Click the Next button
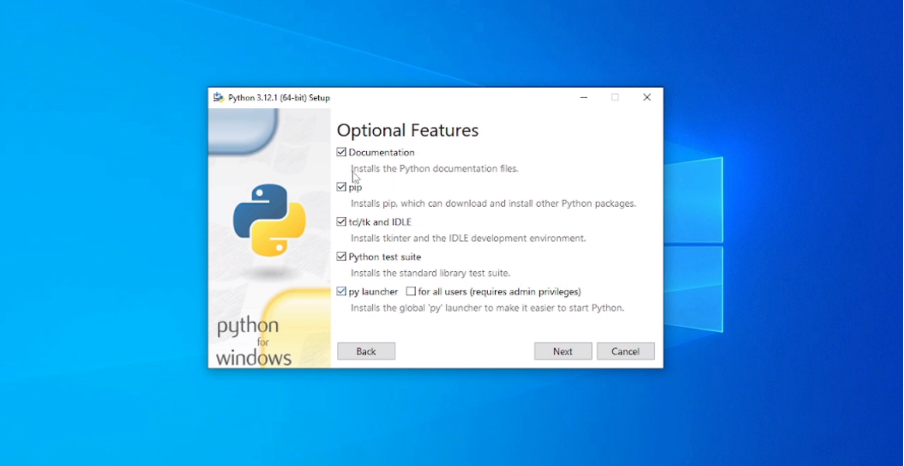 (x=563, y=351)
